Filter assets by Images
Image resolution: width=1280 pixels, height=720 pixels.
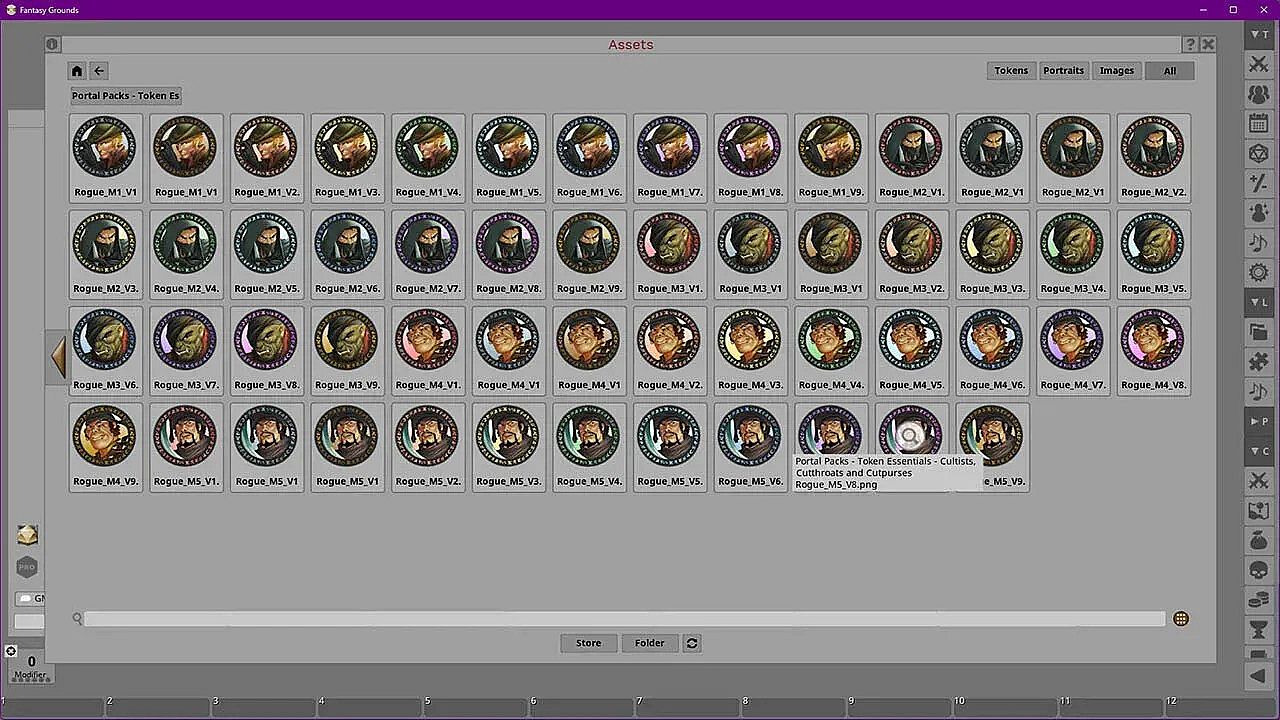click(1116, 71)
